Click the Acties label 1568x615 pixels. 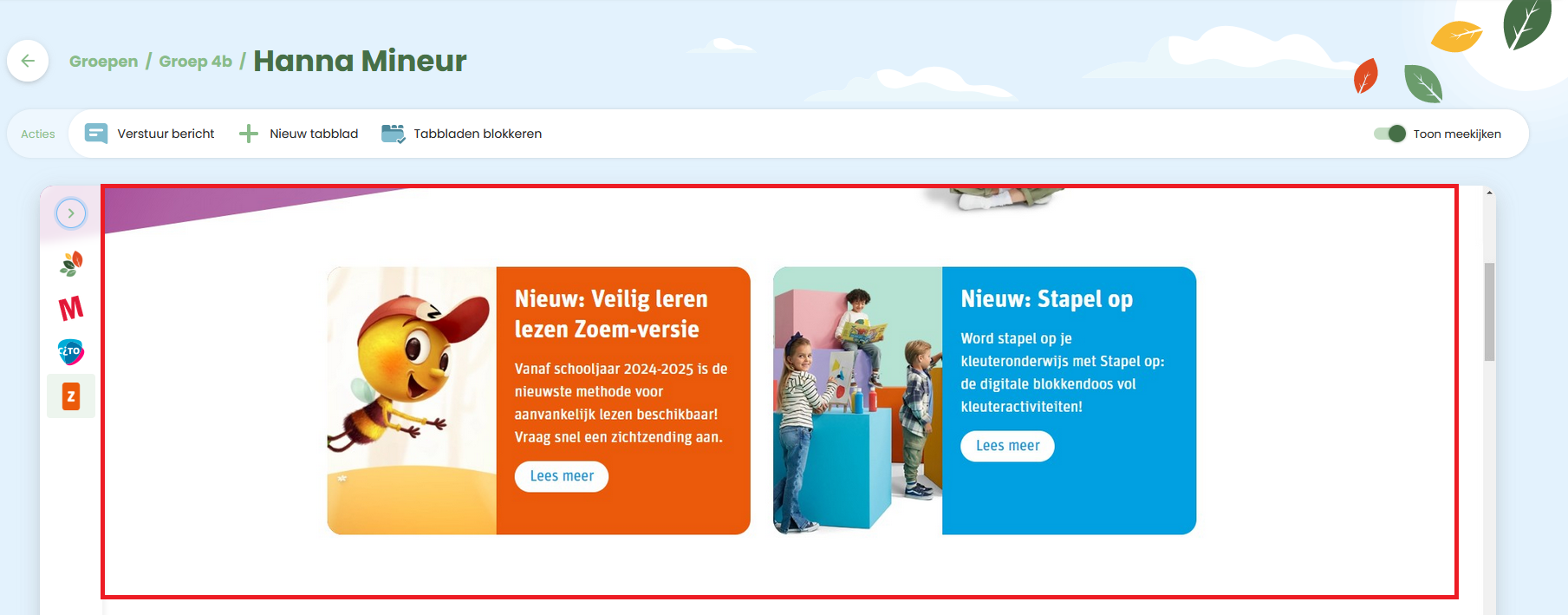[38, 134]
